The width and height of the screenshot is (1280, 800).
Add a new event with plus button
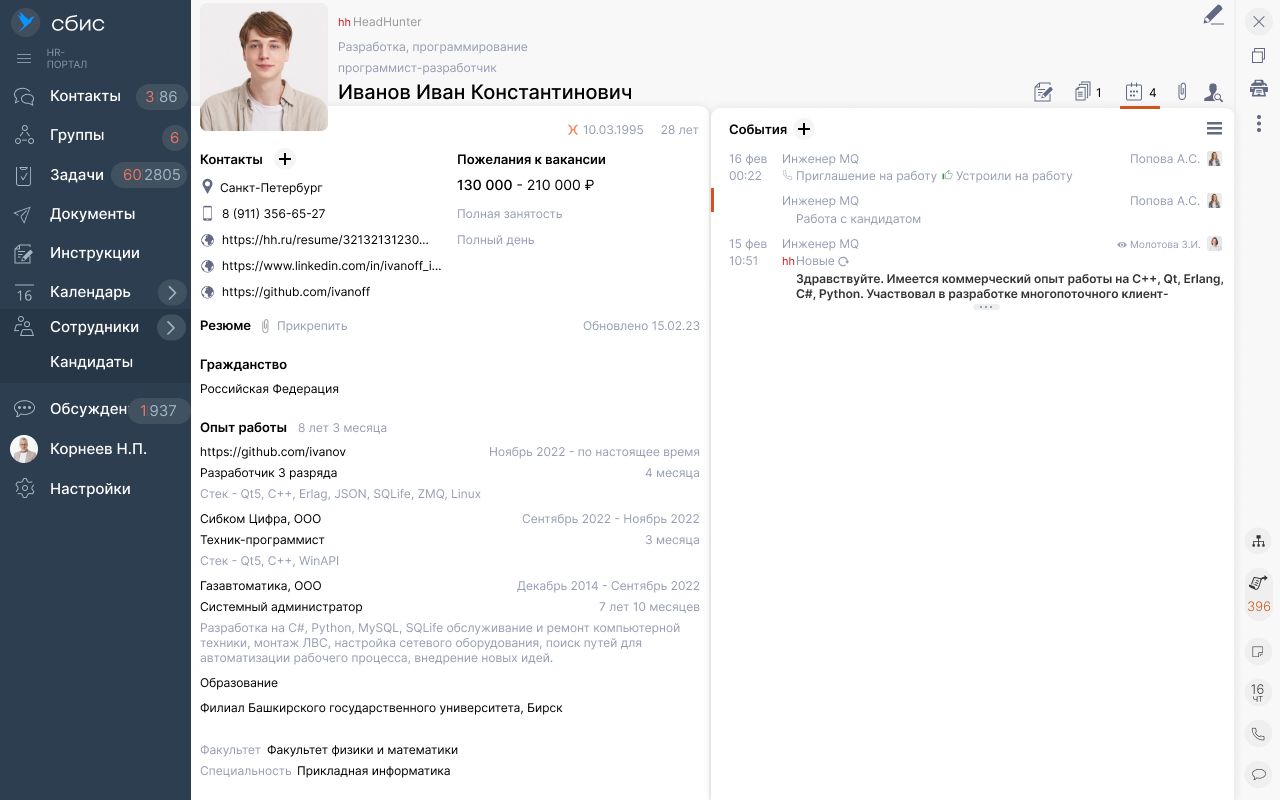pos(803,129)
